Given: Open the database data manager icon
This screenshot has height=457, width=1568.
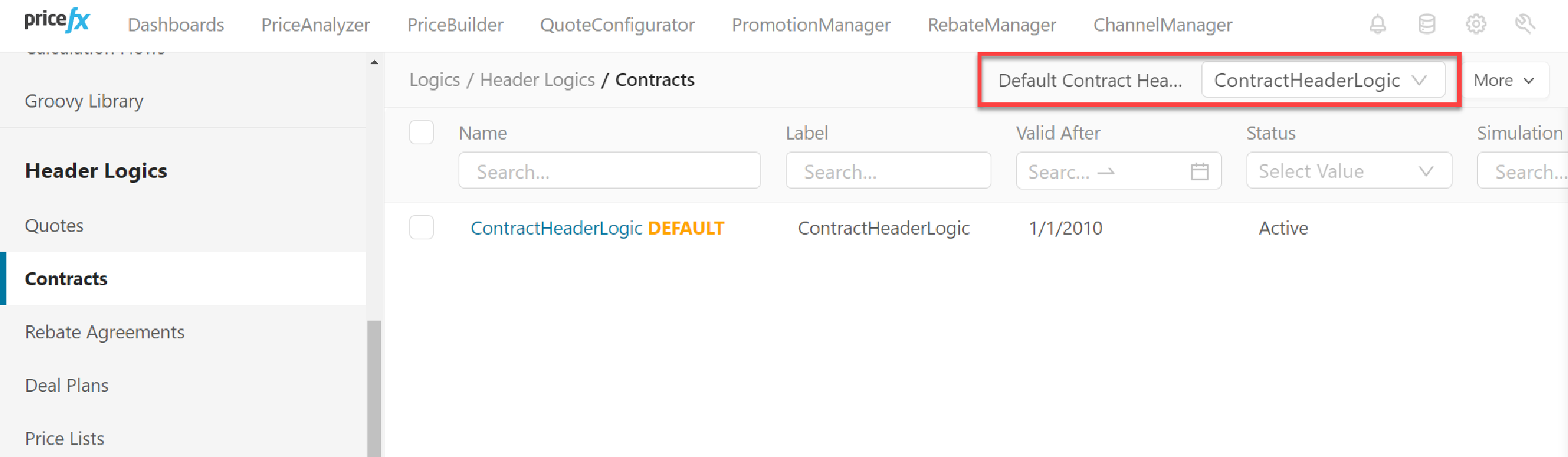Looking at the screenshot, I should pos(1427,24).
